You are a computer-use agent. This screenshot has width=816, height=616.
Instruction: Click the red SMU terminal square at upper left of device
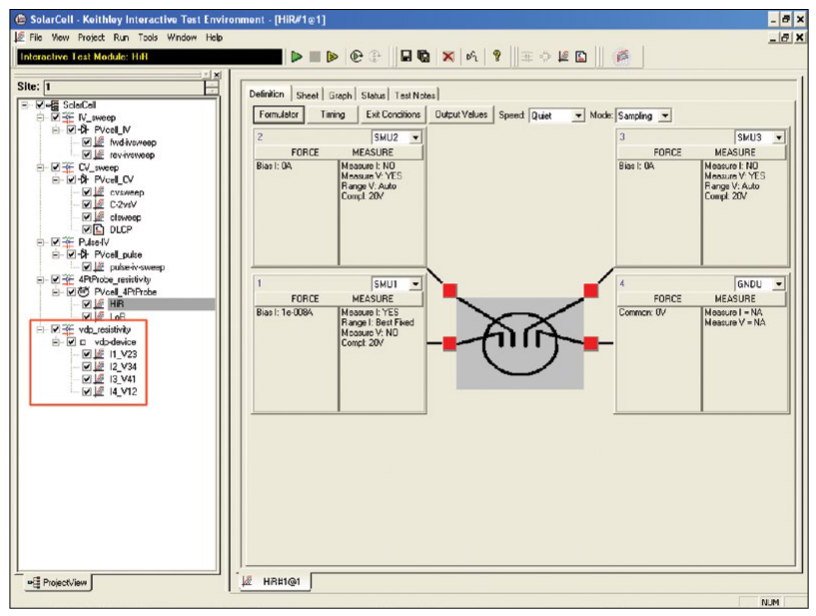point(450,290)
